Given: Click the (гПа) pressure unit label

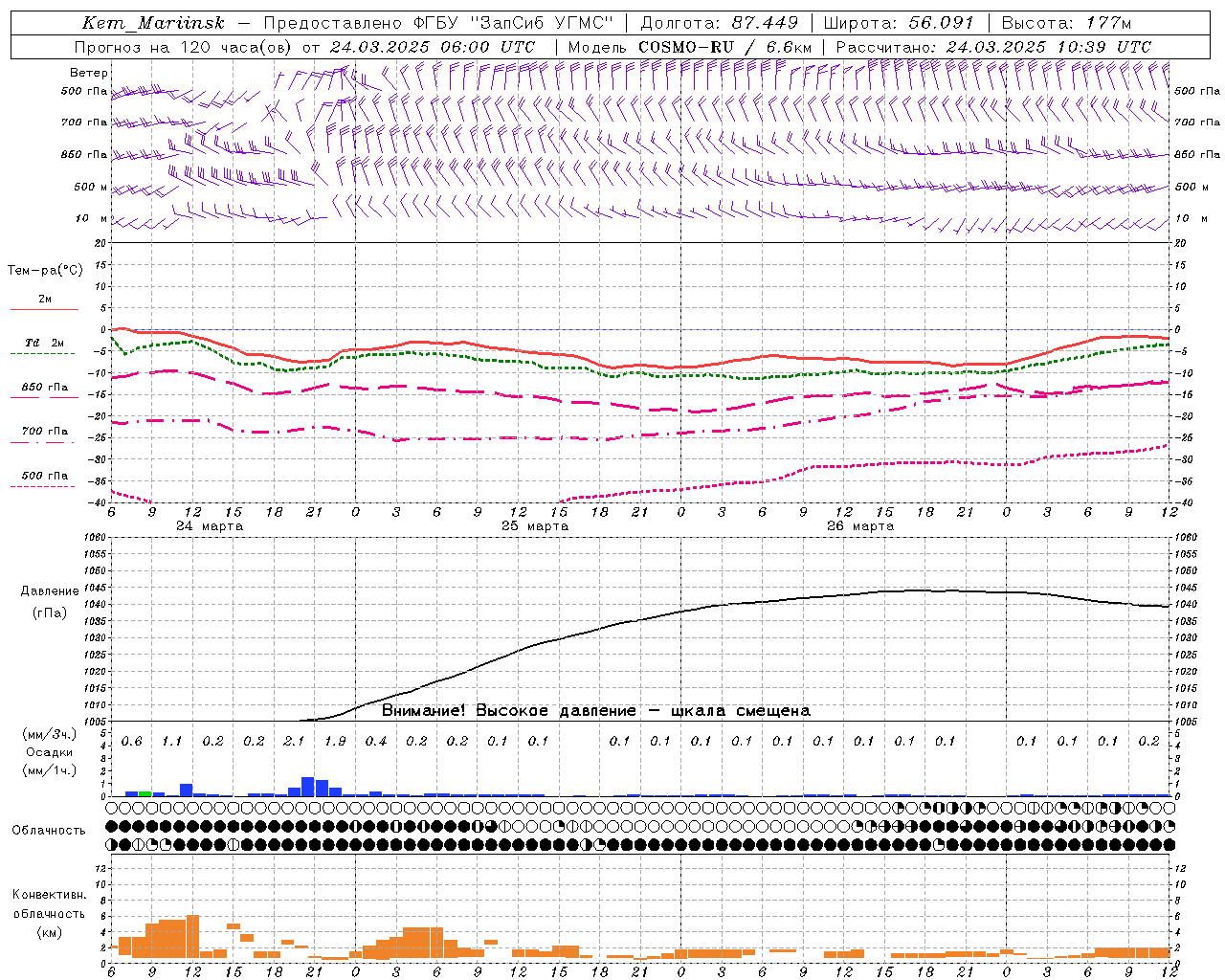Looking at the screenshot, I should 50,613.
